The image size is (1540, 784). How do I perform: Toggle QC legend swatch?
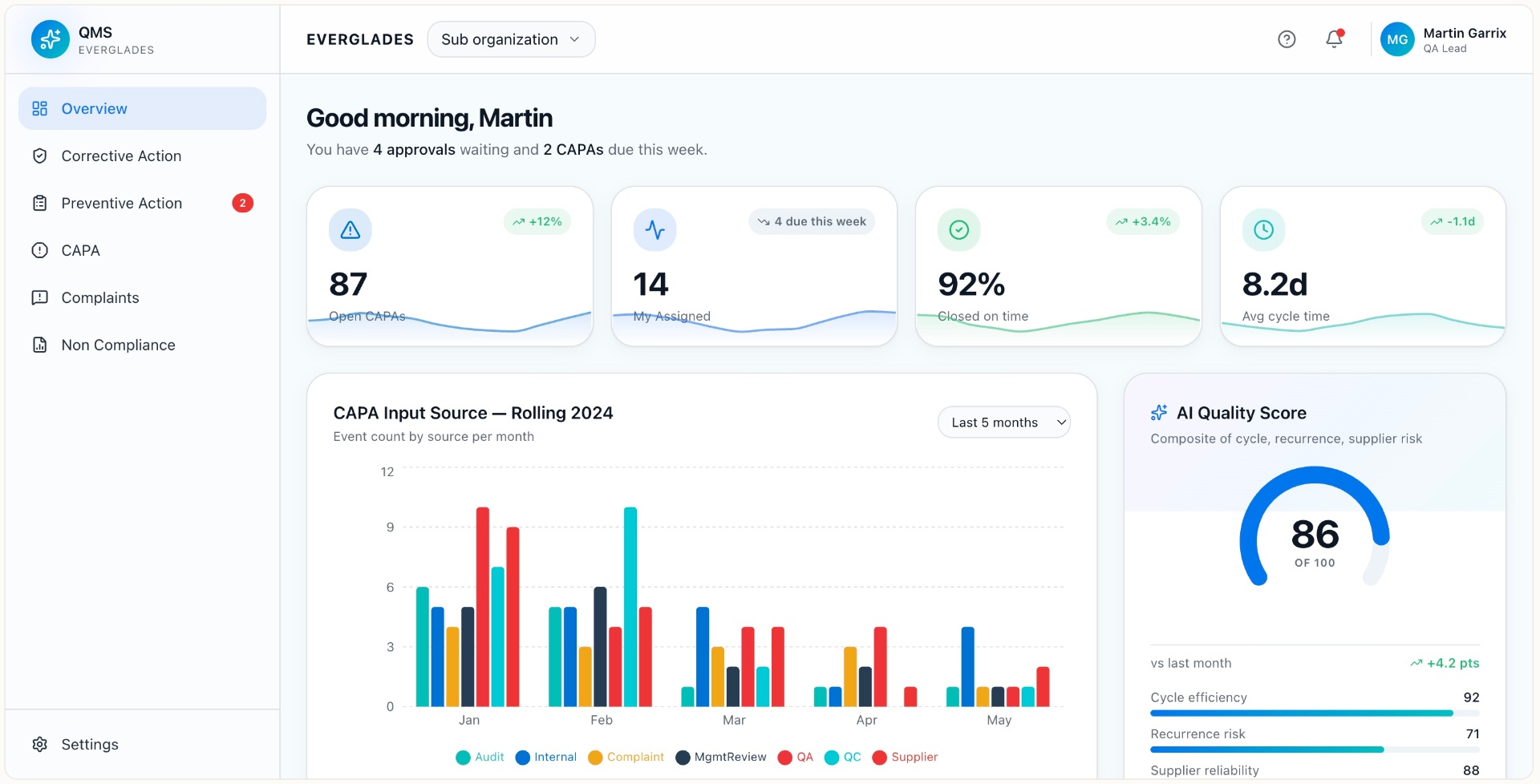click(x=832, y=758)
